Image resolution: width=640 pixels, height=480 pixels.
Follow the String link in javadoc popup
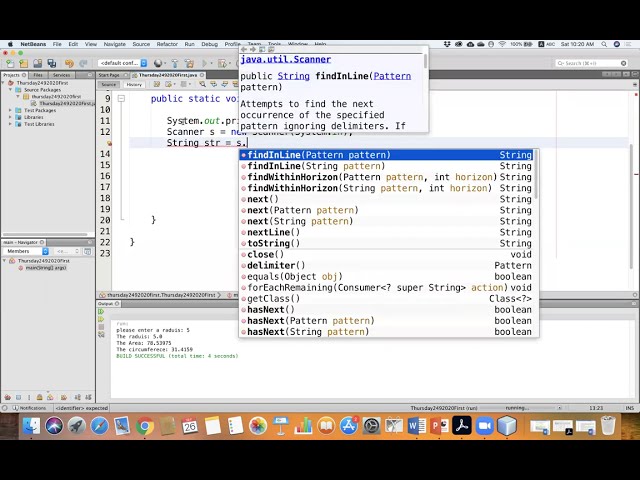293,76
